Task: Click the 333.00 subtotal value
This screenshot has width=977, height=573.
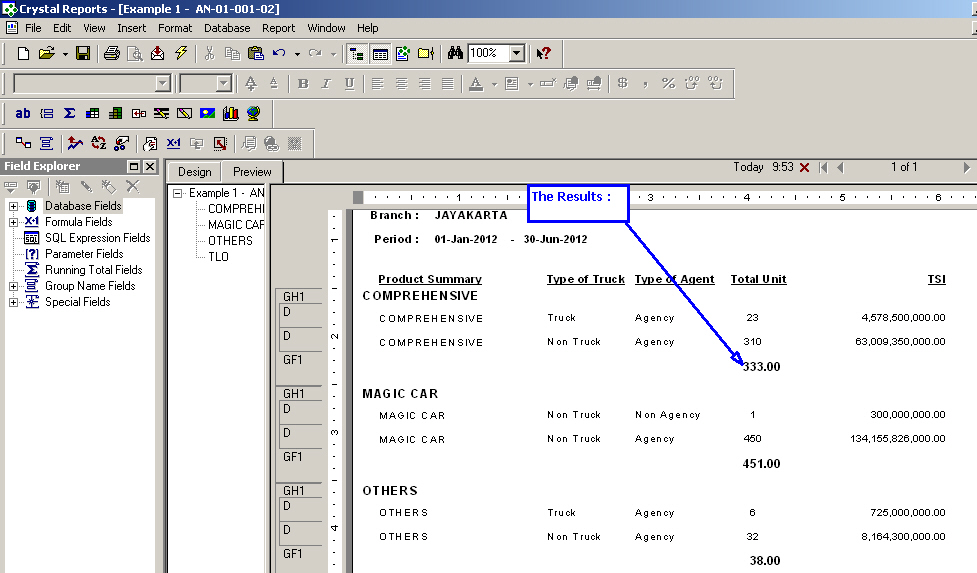Action: click(x=761, y=367)
